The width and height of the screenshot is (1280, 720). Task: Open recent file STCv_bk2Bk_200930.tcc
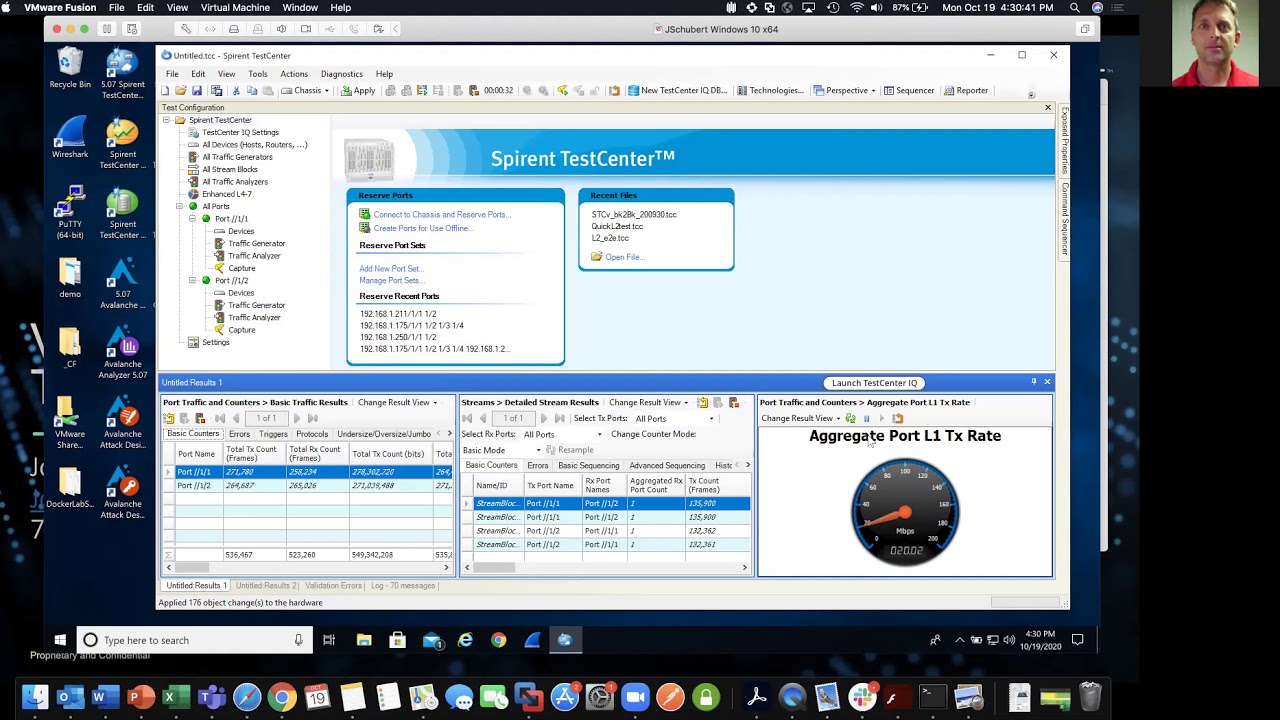pyautogui.click(x=634, y=214)
